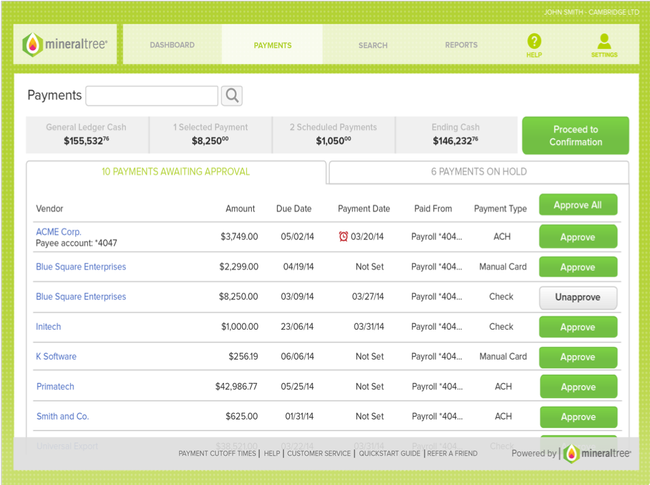Click the MineralTree logo in header
The image size is (650, 485).
coord(65,44)
